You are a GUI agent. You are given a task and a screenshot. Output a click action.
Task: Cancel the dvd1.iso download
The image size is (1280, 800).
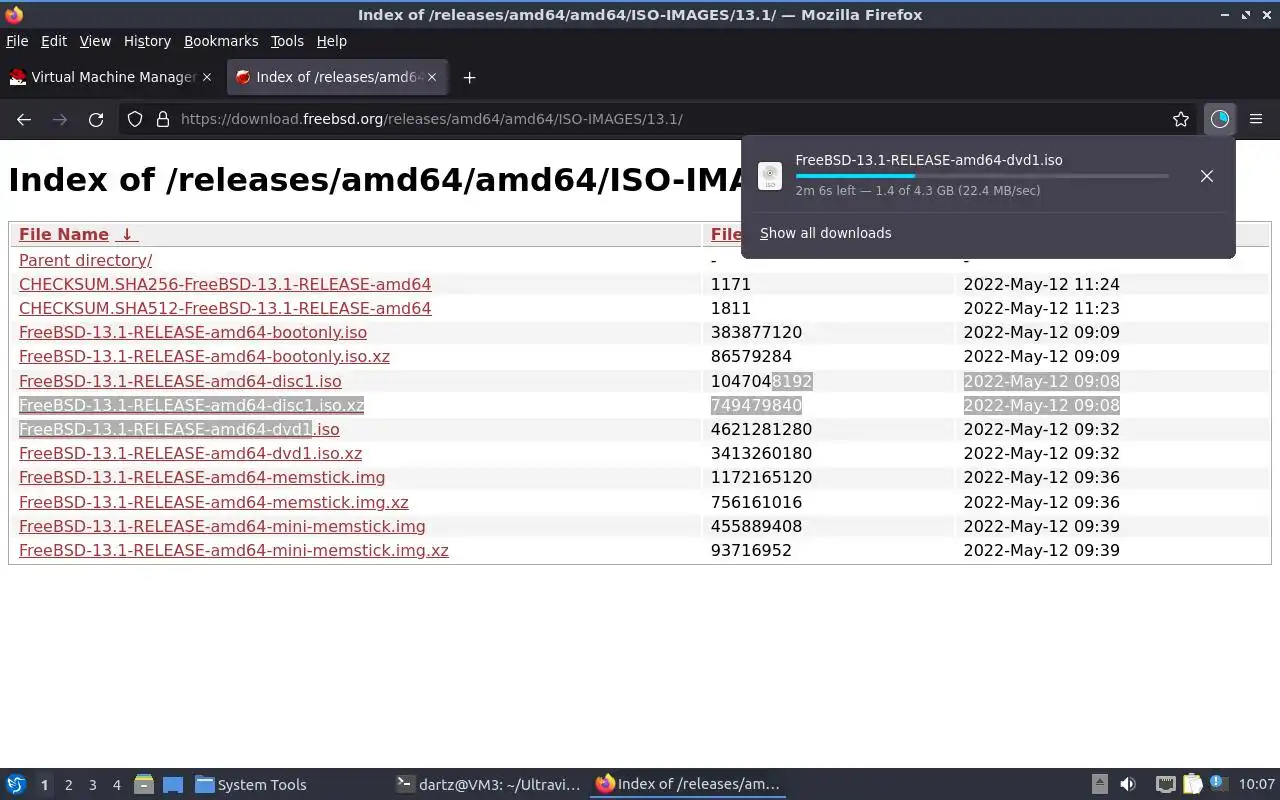(1207, 176)
